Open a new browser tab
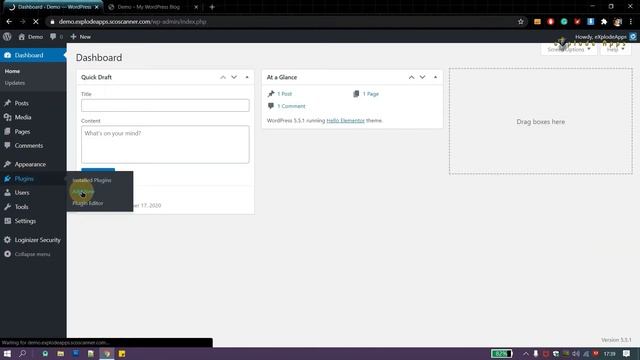Screen dimensions: 640x360 pos(212,7)
